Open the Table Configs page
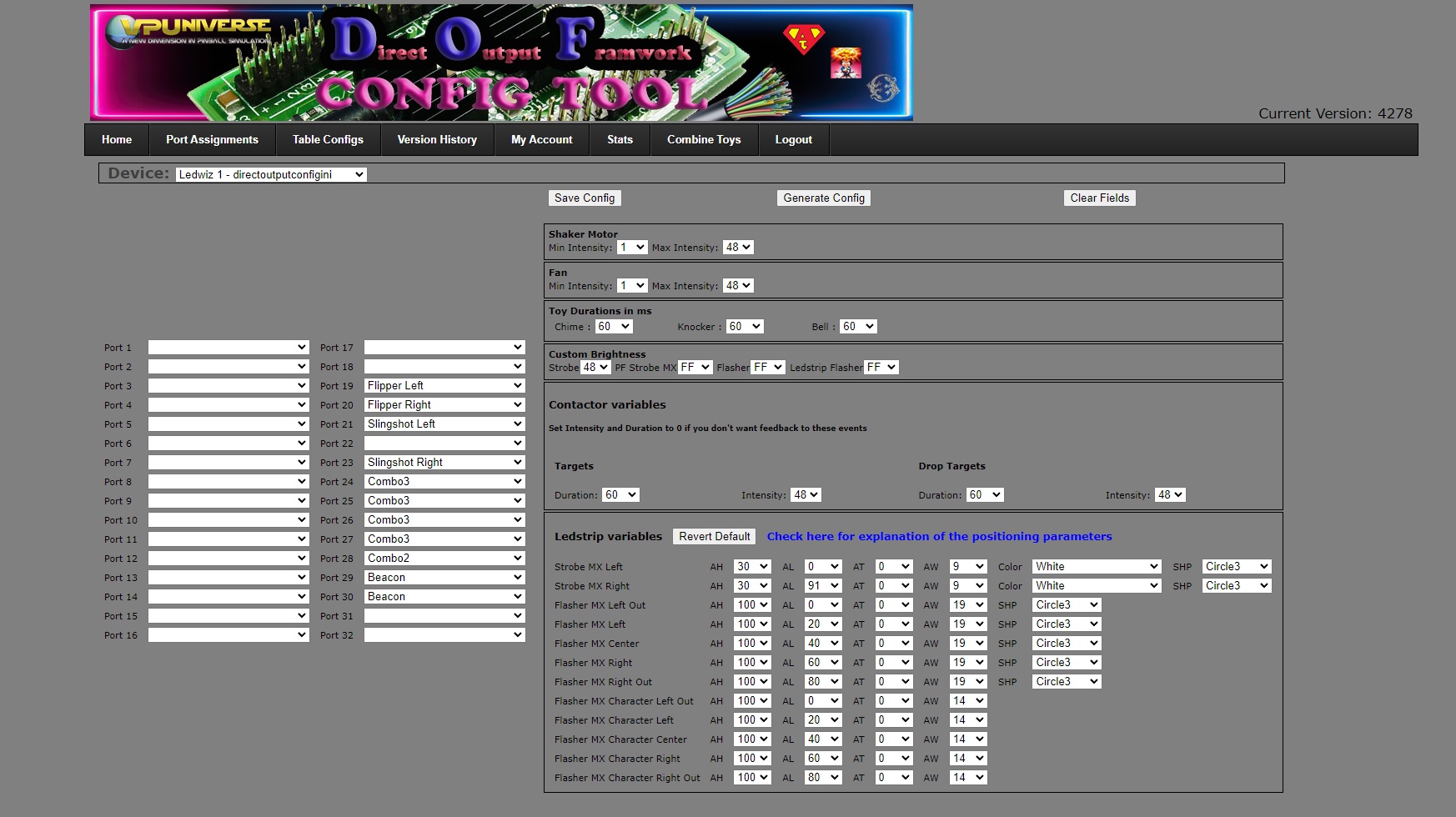 327,139
